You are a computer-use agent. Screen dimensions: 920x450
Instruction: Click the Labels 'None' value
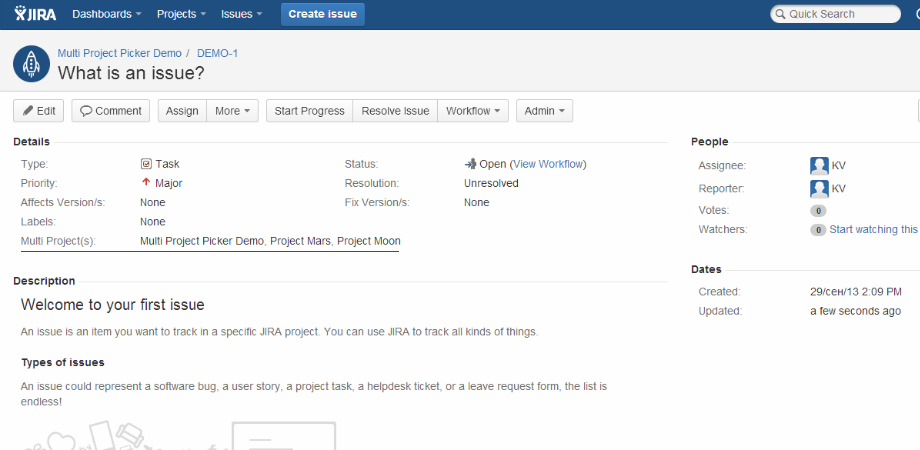coord(153,222)
